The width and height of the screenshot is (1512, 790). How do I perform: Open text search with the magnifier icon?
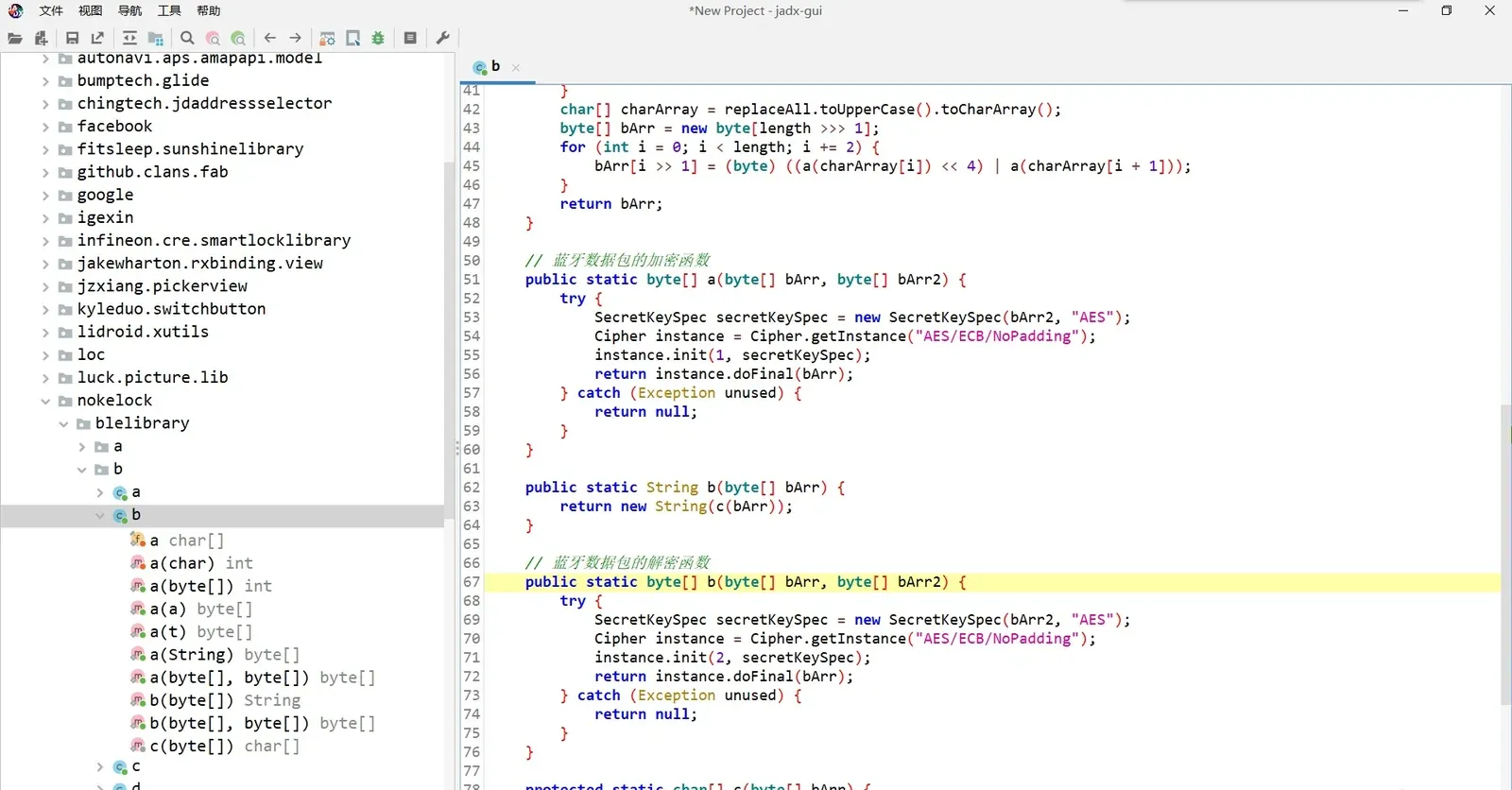click(x=187, y=39)
